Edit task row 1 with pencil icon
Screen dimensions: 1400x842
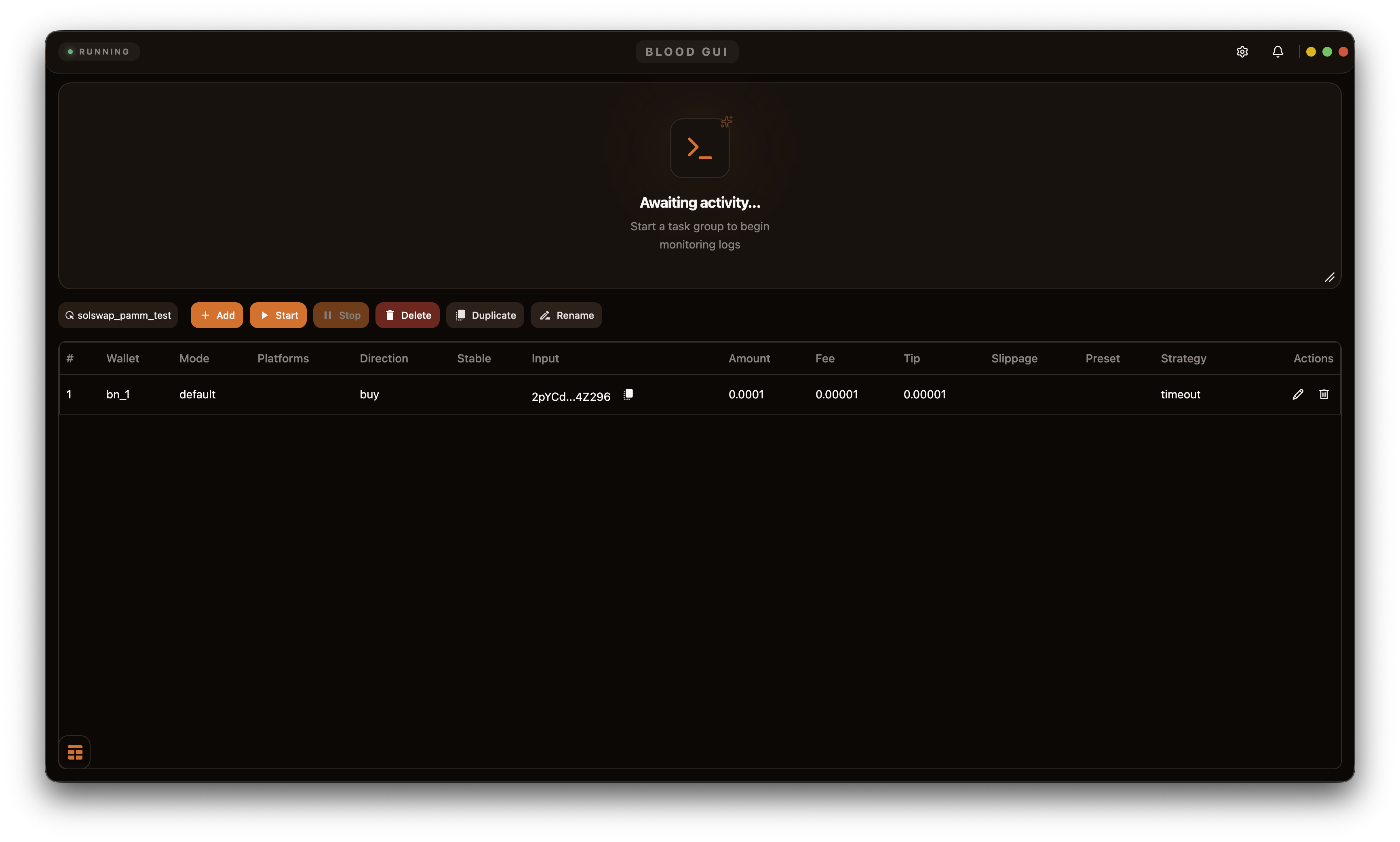(1298, 394)
